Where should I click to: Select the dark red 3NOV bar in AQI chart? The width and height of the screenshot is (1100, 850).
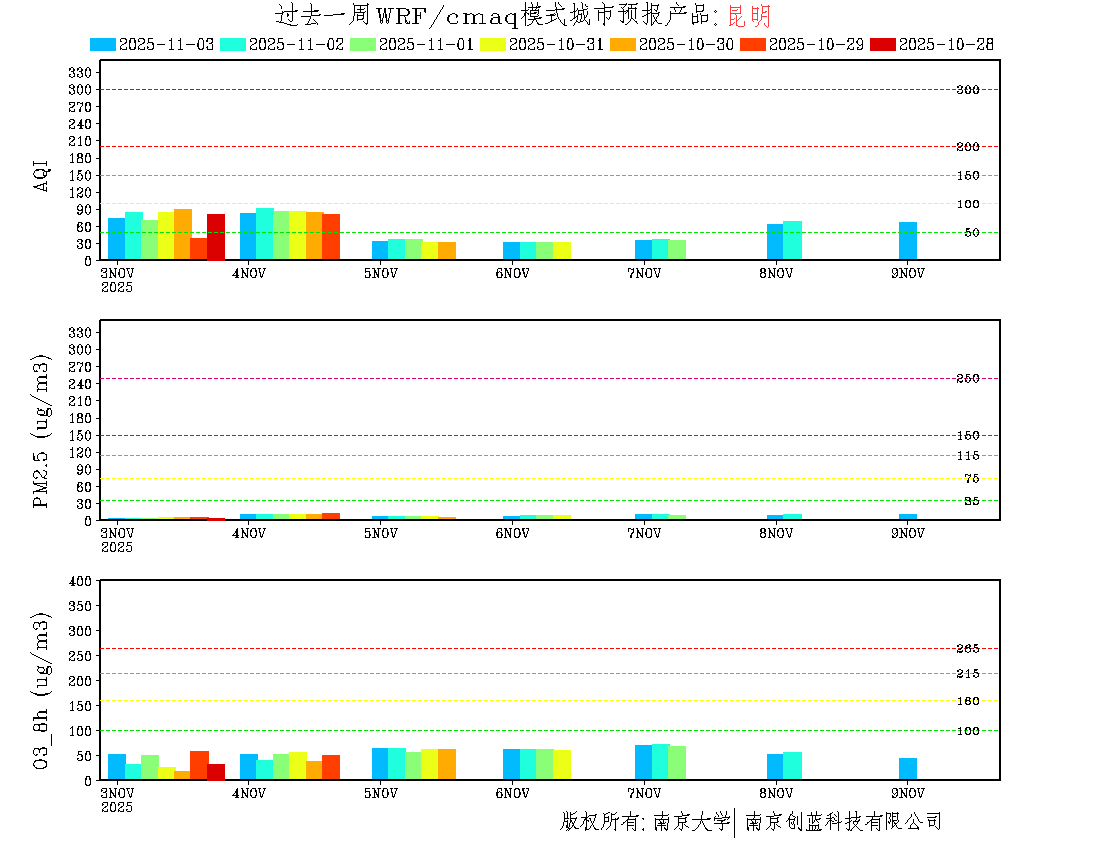(x=216, y=237)
